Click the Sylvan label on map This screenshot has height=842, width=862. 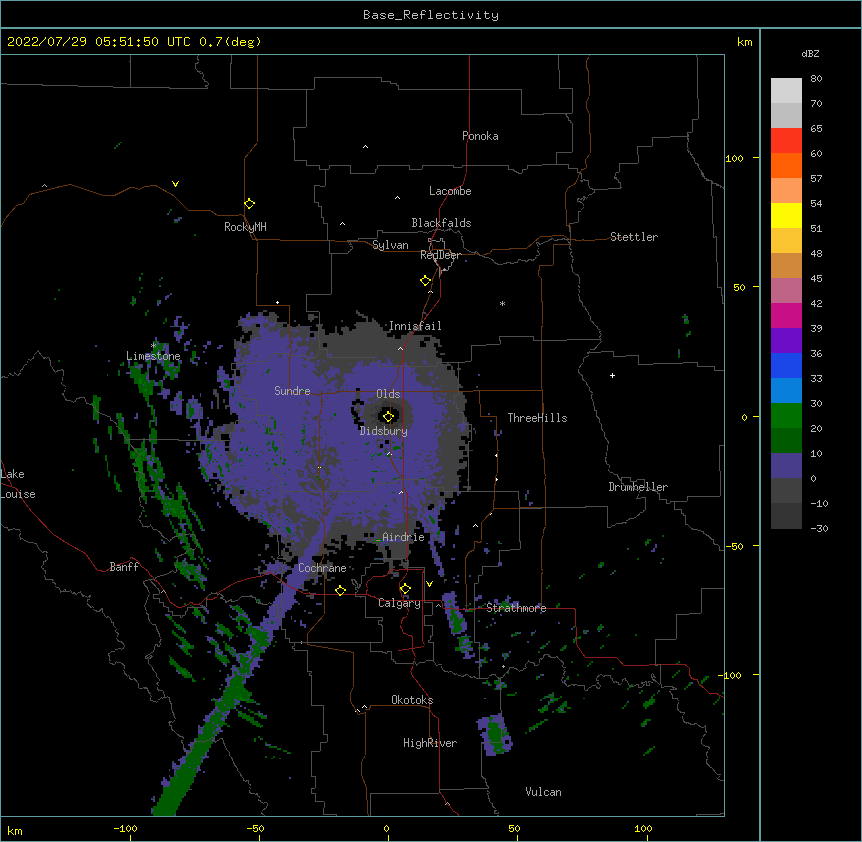coord(390,245)
